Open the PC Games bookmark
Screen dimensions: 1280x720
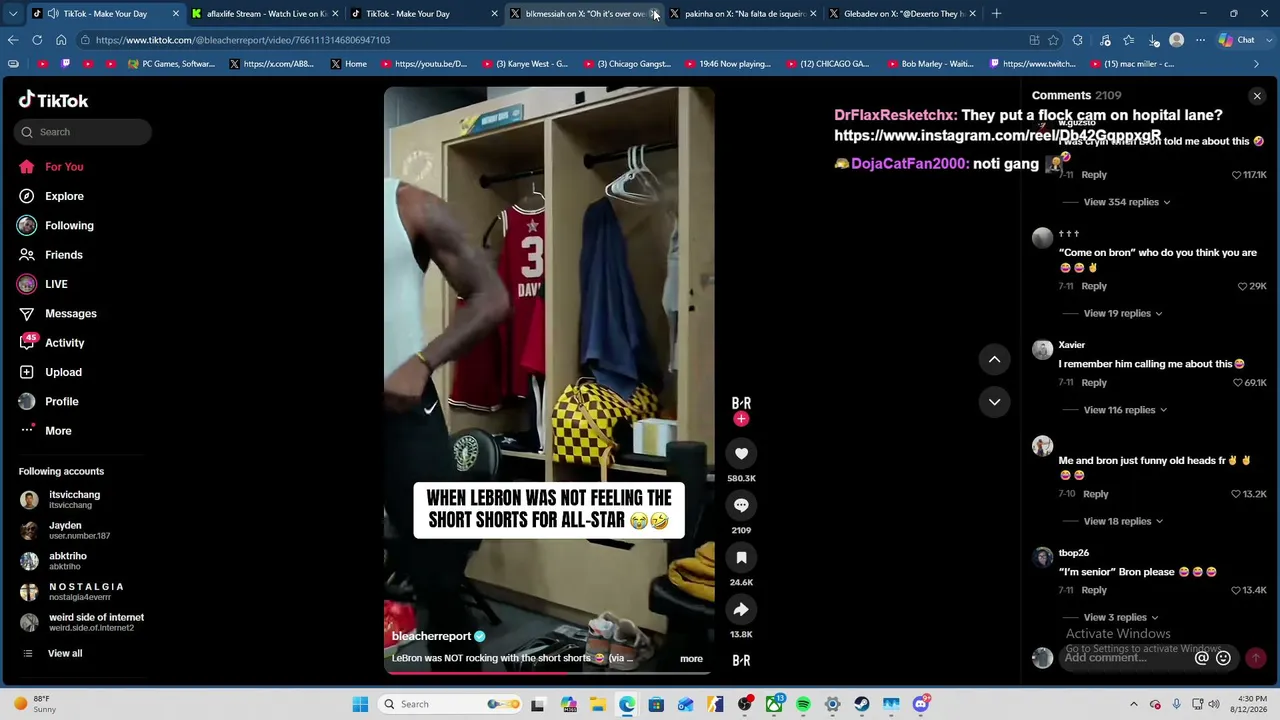pos(171,64)
